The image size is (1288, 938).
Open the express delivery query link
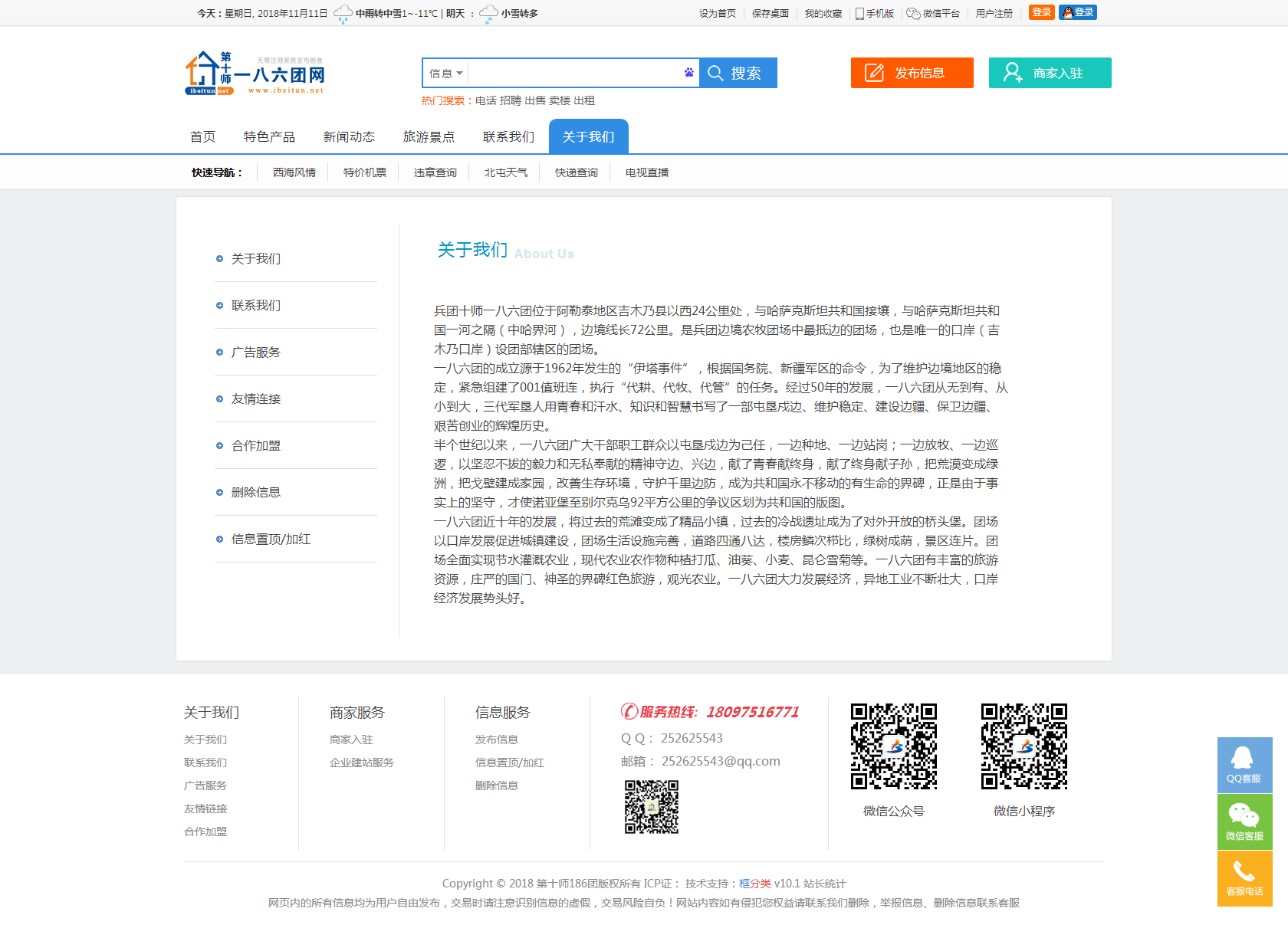[x=576, y=173]
